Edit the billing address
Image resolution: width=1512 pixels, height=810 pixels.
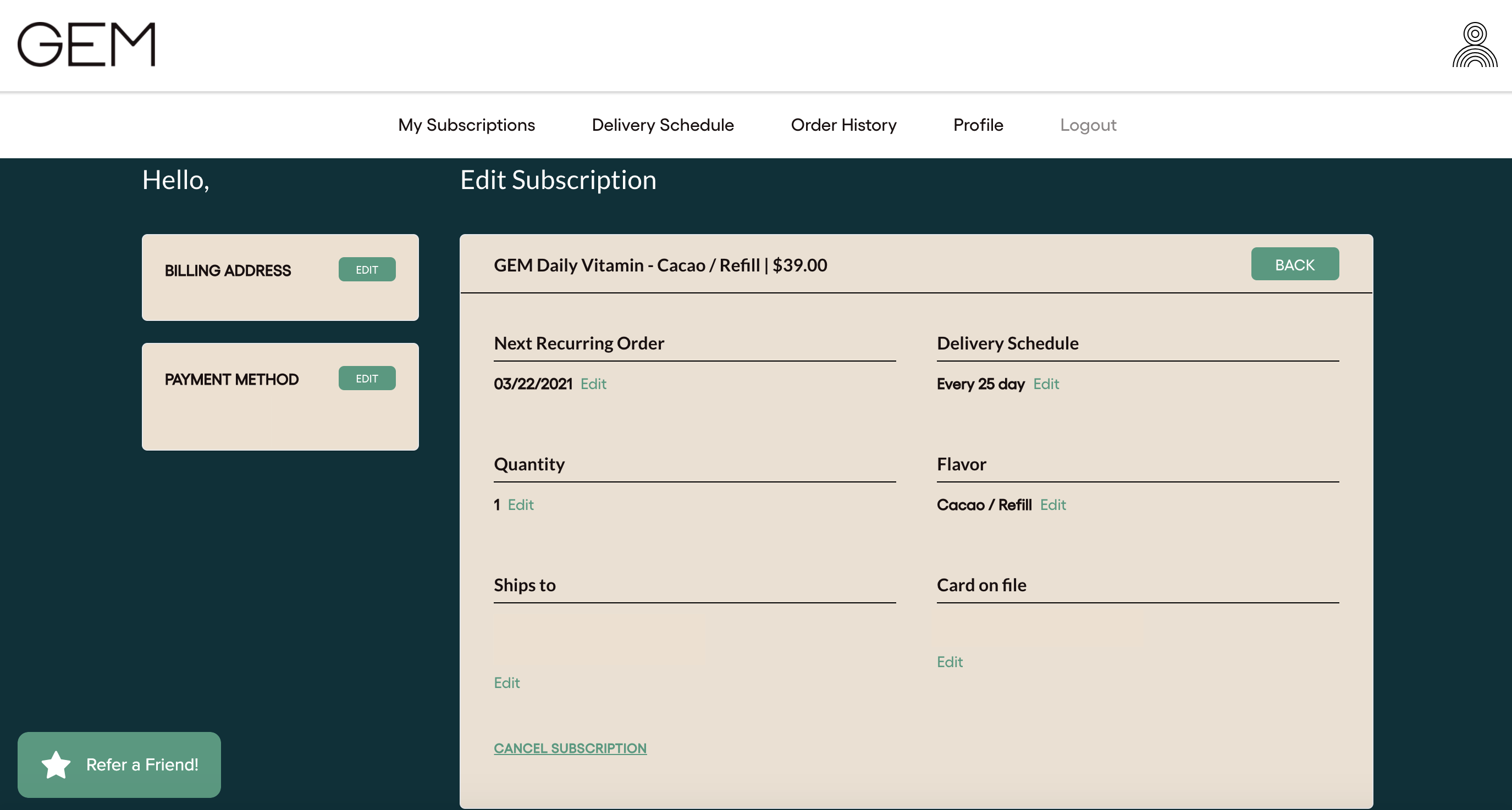[x=367, y=270]
